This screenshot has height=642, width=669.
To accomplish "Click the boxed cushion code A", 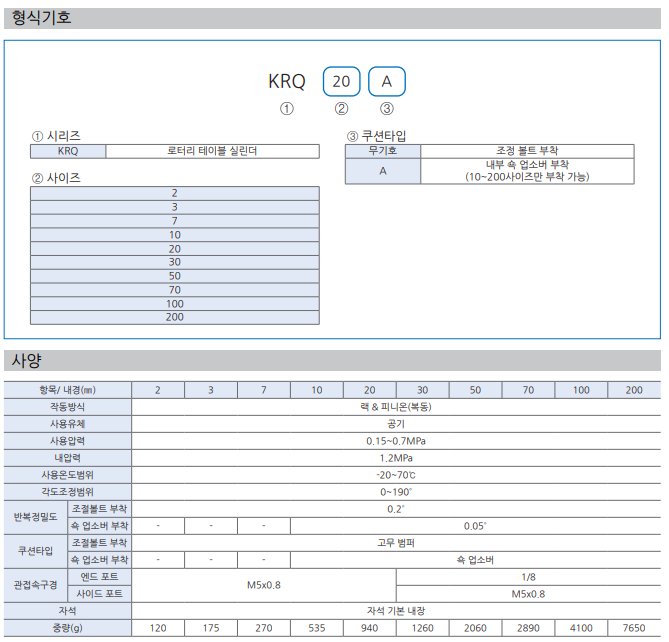I will (387, 81).
